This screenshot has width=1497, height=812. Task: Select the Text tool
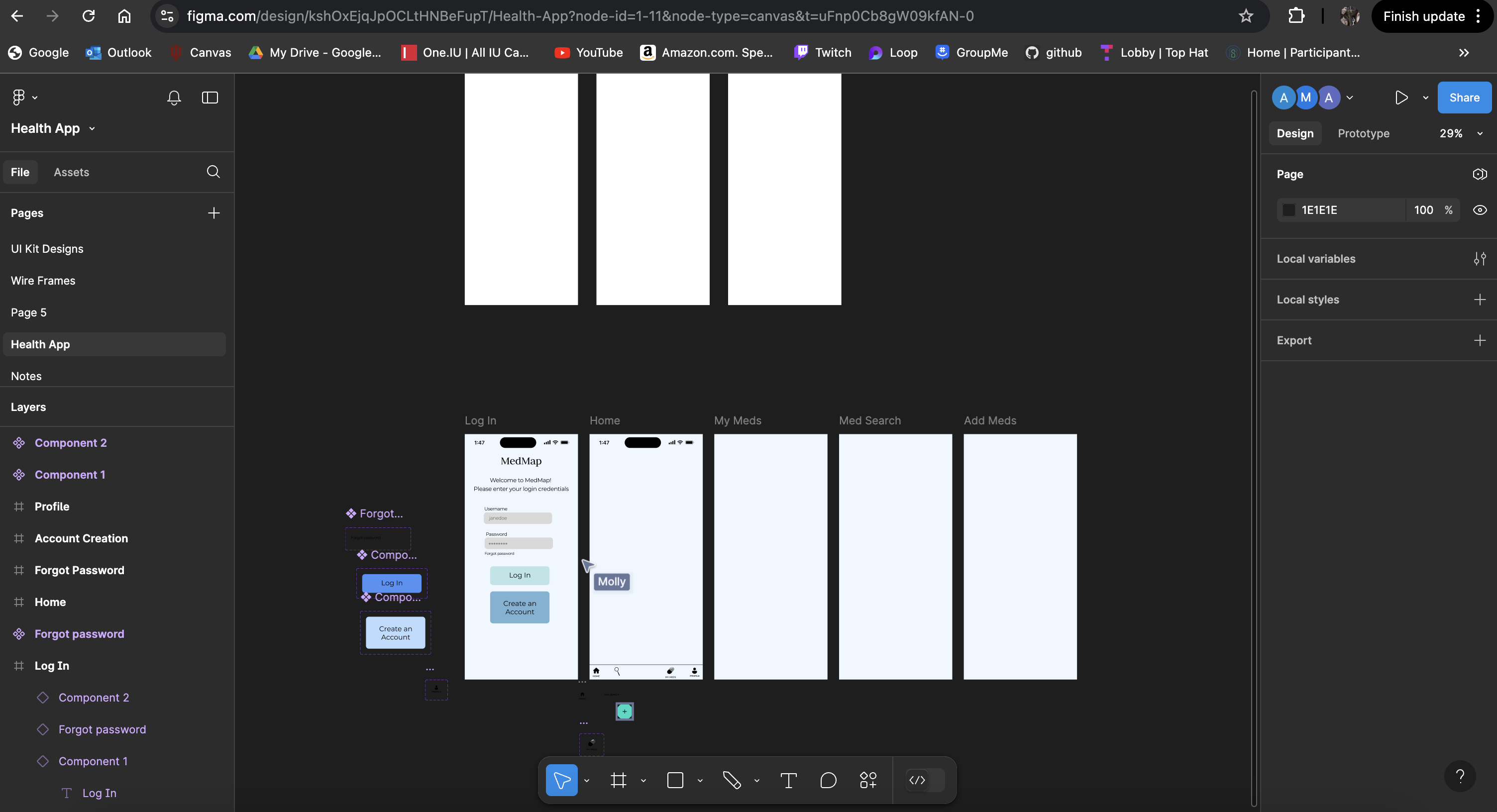[788, 780]
